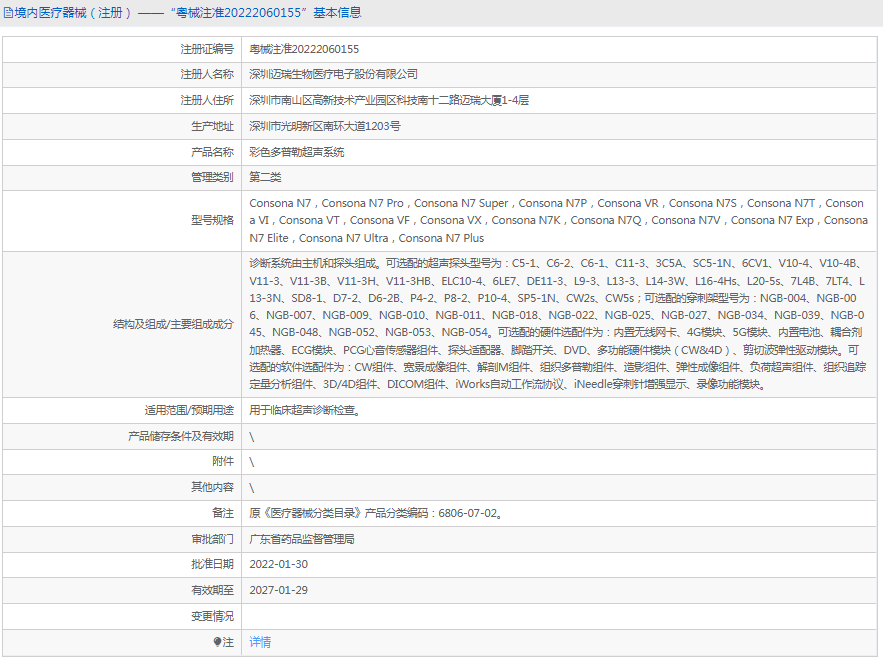This screenshot has height=663, width=883.
Task: Select the remark containing 6806-07-02
Action: point(376,513)
